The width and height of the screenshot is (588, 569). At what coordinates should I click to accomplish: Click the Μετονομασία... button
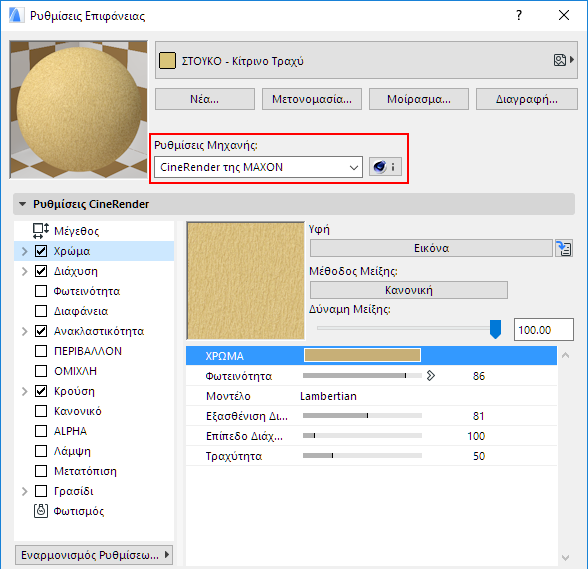click(312, 99)
